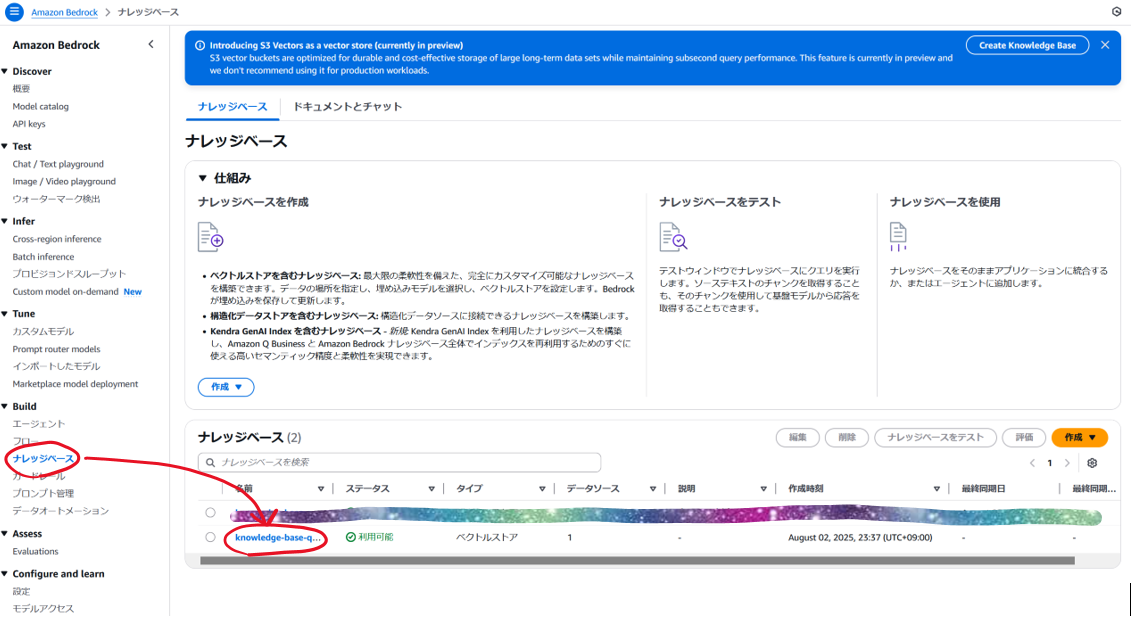Image resolution: width=1131 pixels, height=621 pixels.
Task: Open the settings icon at top right corner
Action: click(x=1117, y=12)
